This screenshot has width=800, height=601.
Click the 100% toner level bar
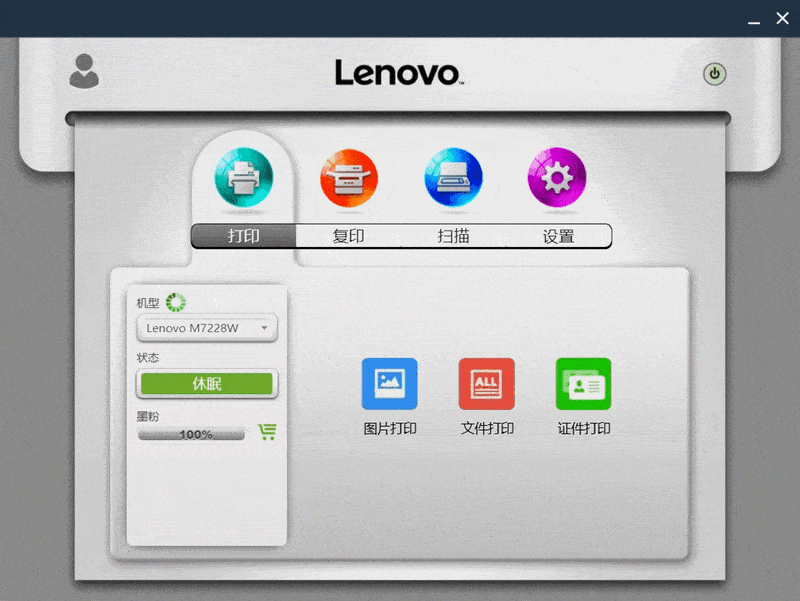click(191, 435)
